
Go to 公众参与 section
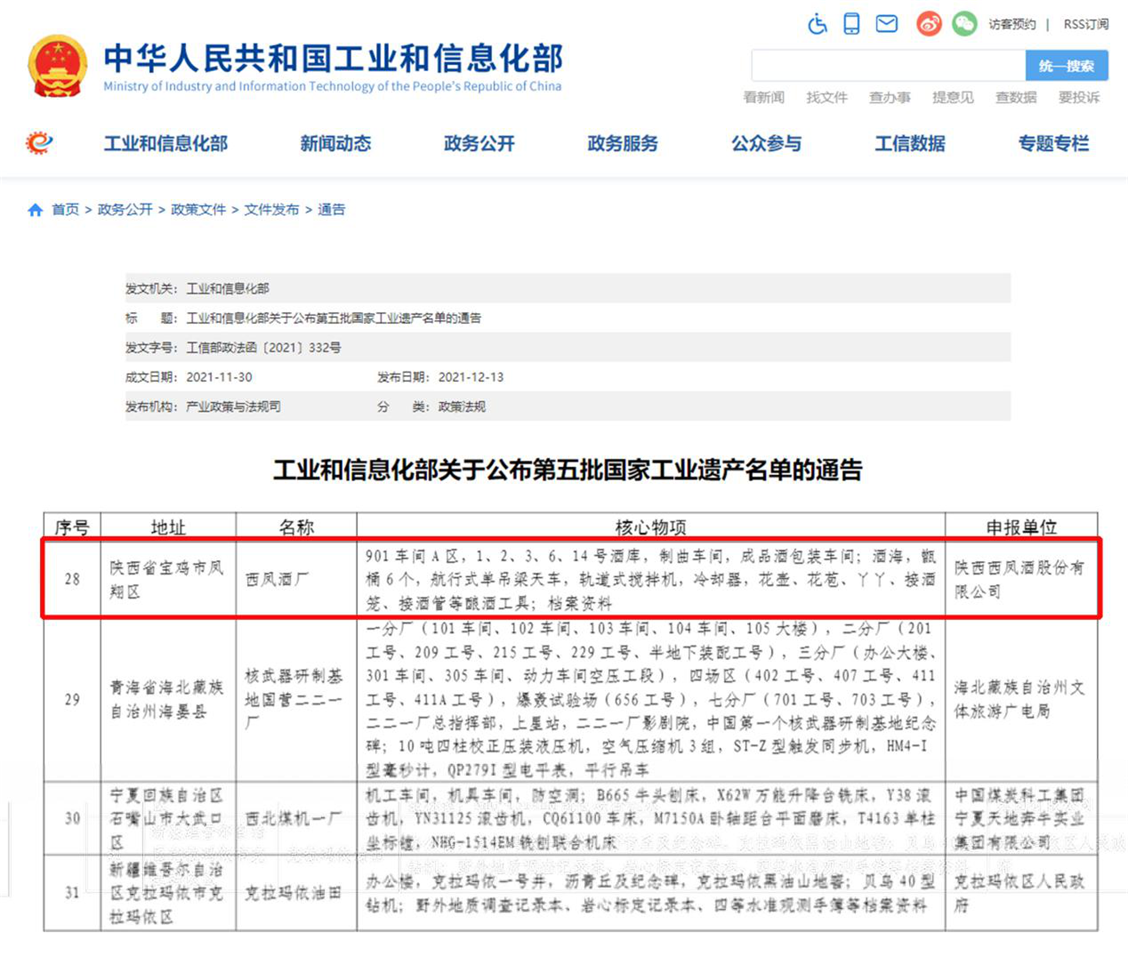766,144
